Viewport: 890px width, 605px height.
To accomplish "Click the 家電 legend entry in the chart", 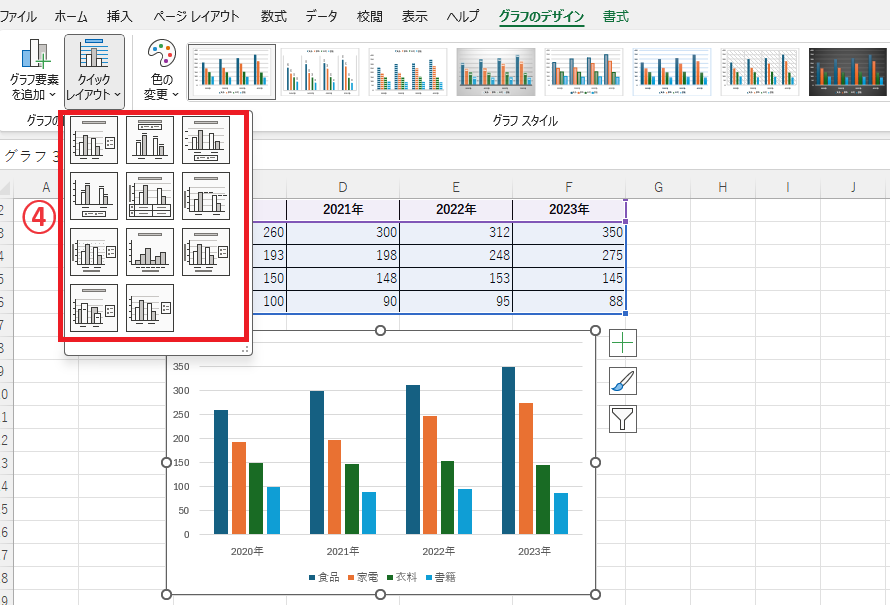I will point(363,577).
